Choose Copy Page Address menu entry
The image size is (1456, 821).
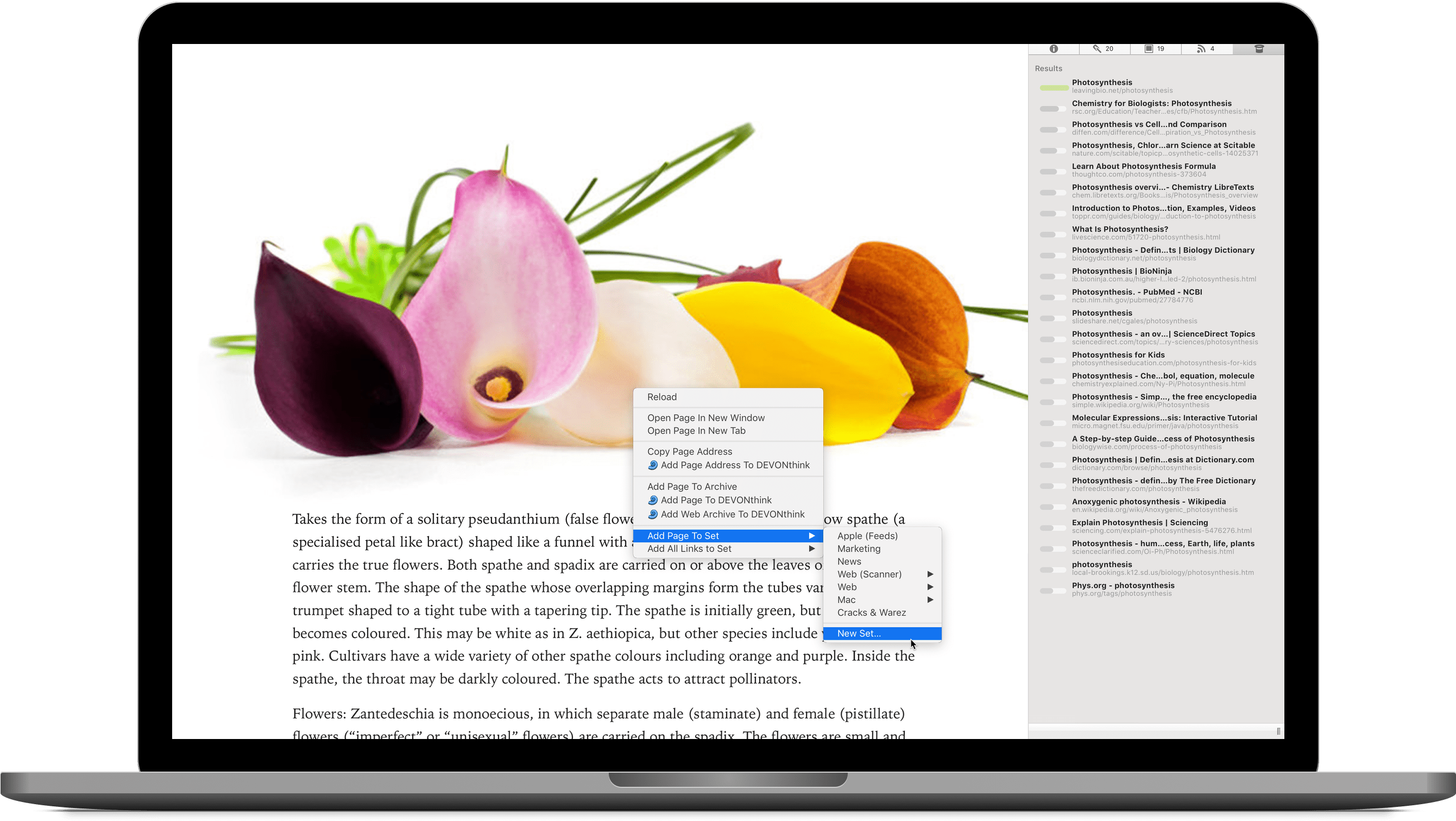[690, 451]
